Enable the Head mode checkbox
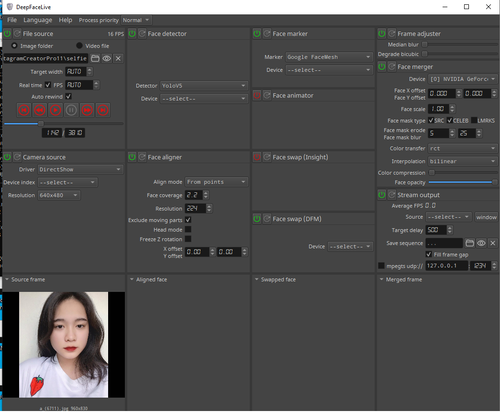The height and width of the screenshot is (412, 500). [188, 229]
